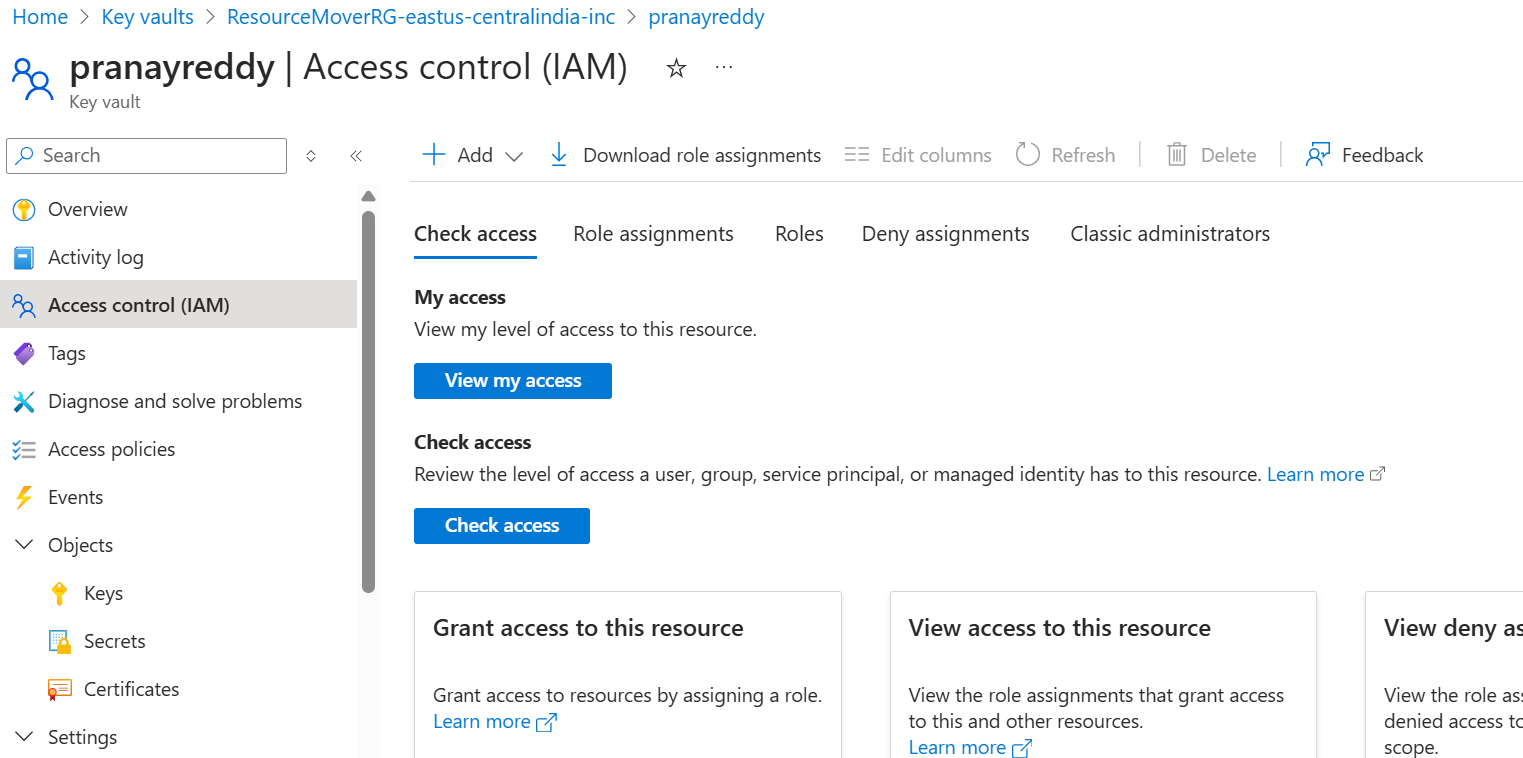The width and height of the screenshot is (1523, 758).
Task: Open the Roles tab
Action: (x=799, y=234)
